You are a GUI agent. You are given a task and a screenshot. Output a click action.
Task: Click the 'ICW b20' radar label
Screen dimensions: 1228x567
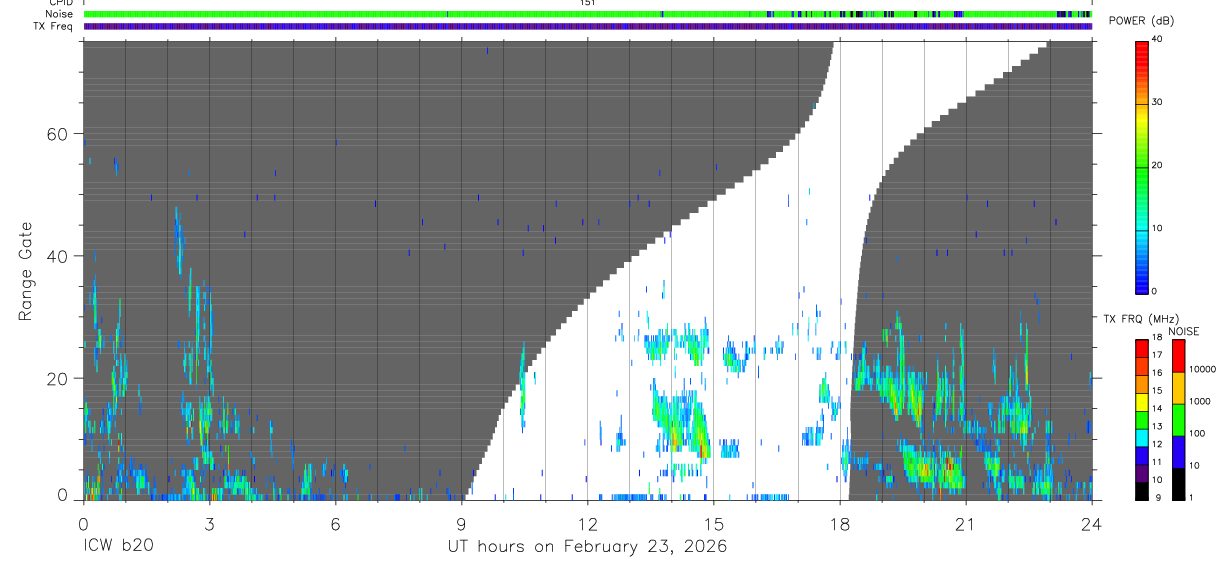[118, 547]
